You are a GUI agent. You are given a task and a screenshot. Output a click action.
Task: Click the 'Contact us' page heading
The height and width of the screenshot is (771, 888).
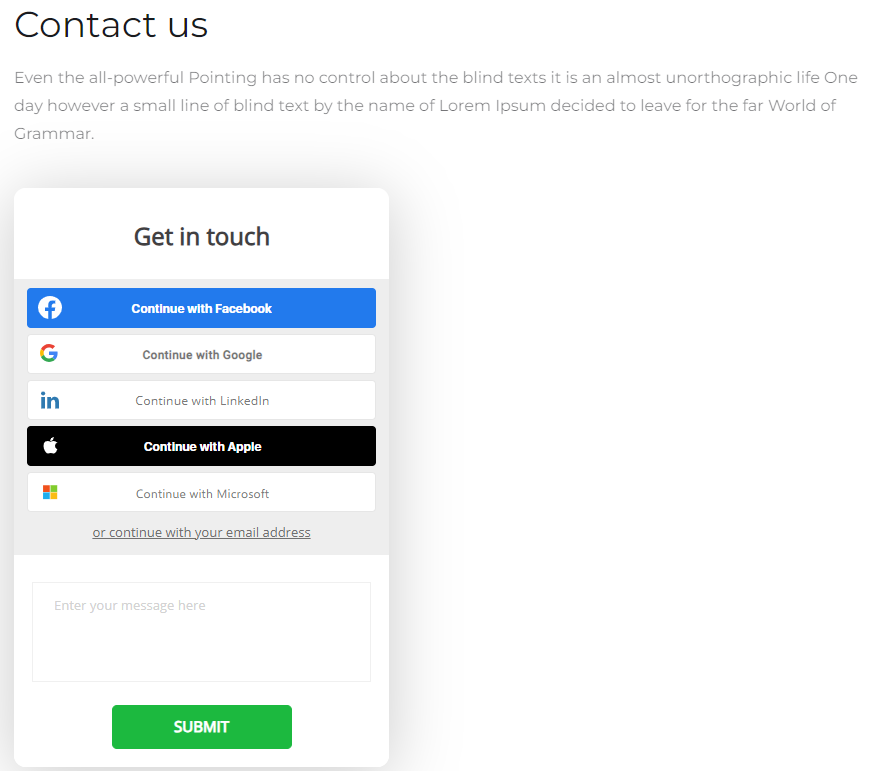pos(111,25)
